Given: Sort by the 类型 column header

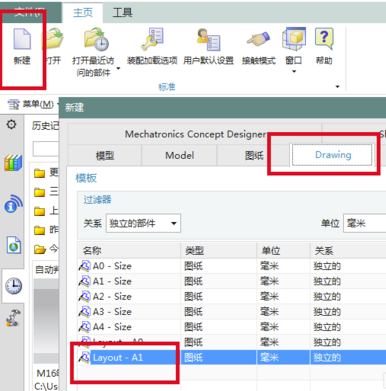Looking at the screenshot, I should point(219,251).
